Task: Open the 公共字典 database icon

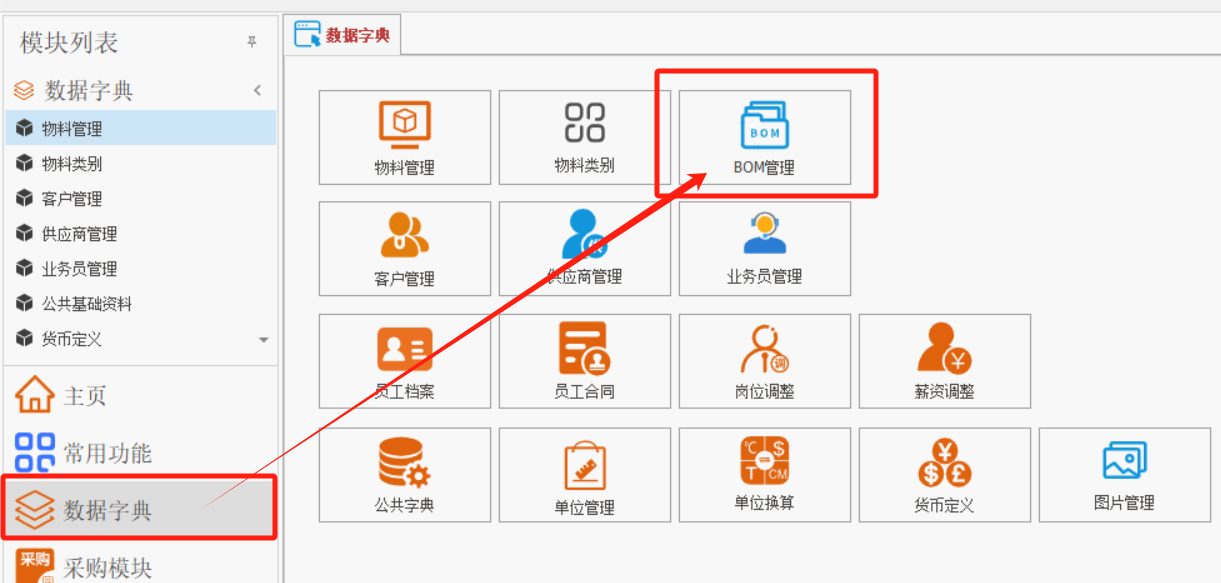Action: click(405, 463)
